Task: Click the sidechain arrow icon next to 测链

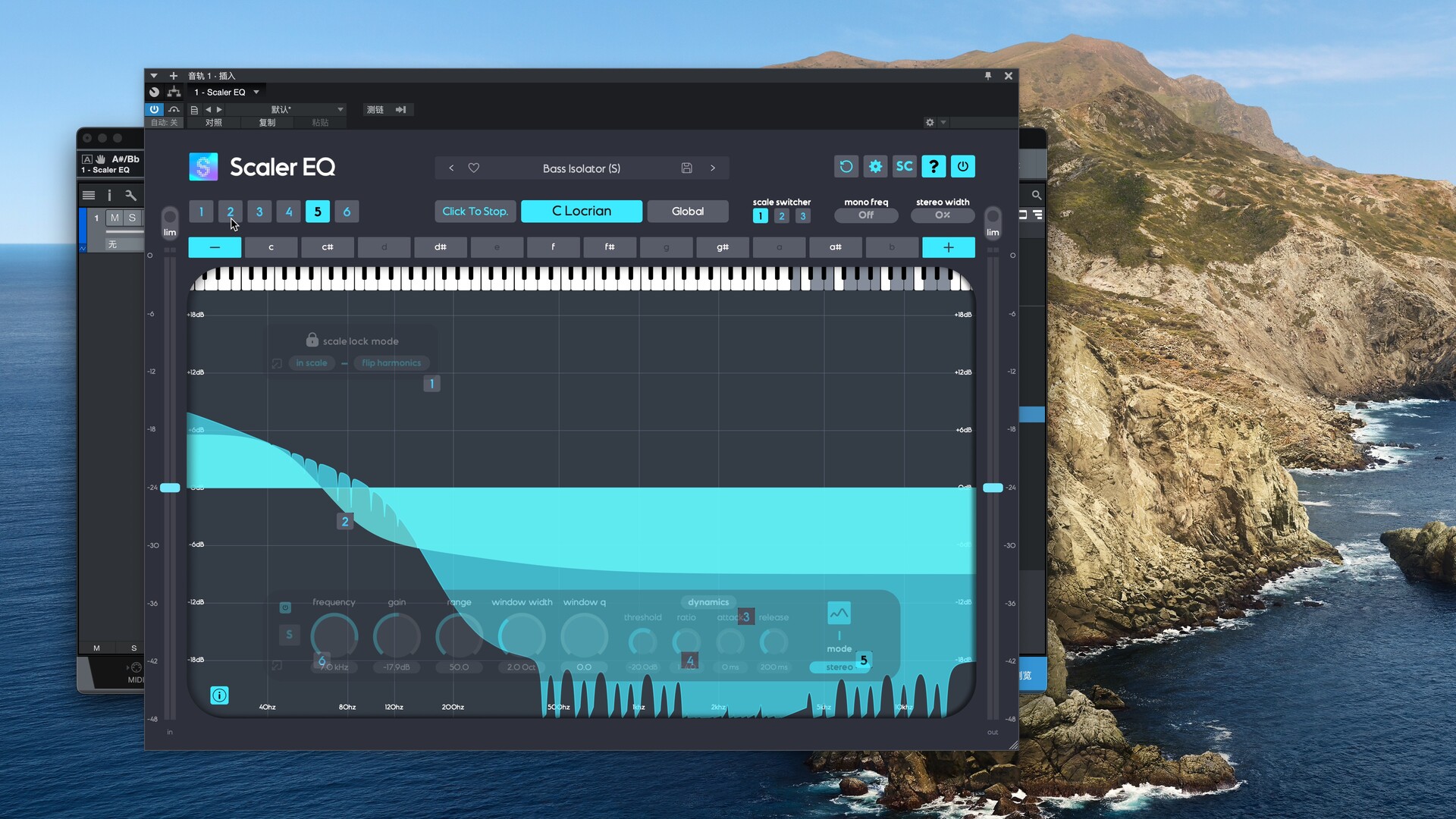Action: tap(400, 110)
